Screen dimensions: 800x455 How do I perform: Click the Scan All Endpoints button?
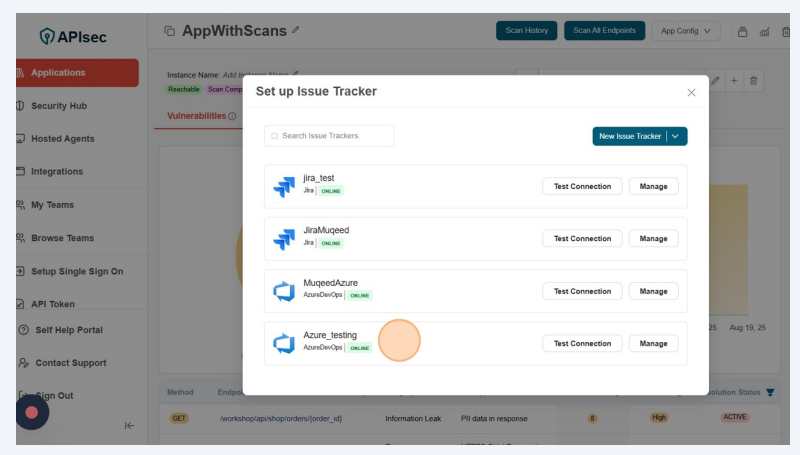click(604, 31)
